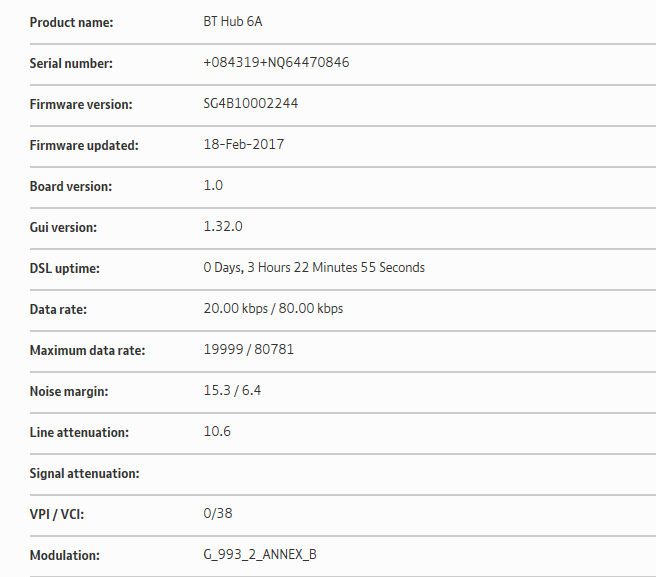This screenshot has height=577, width=656.
Task: Click the serial number +084319+NQ64470846
Action: pos(276,63)
